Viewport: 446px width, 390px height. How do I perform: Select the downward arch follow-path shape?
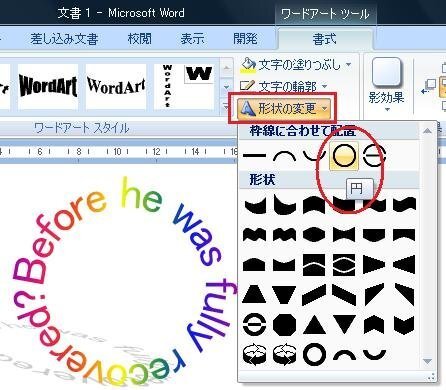pos(314,156)
